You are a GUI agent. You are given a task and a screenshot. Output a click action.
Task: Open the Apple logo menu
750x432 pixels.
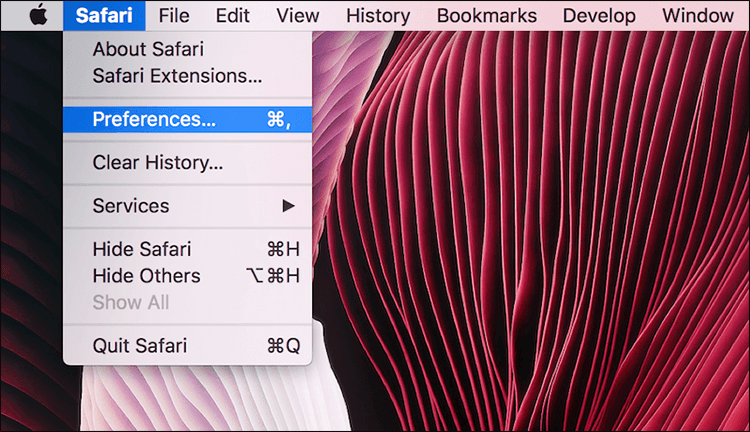coord(38,15)
